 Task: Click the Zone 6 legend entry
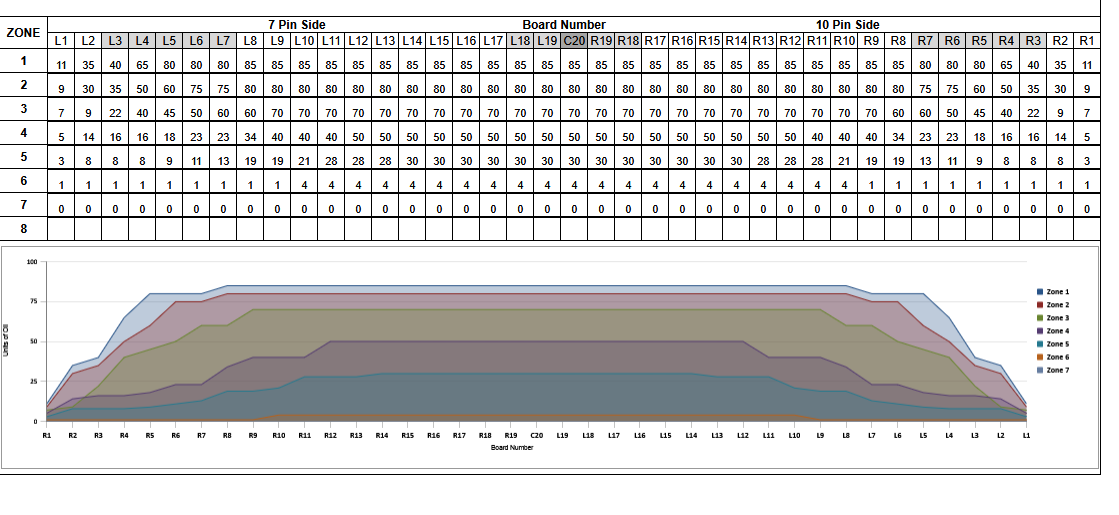click(1053, 357)
